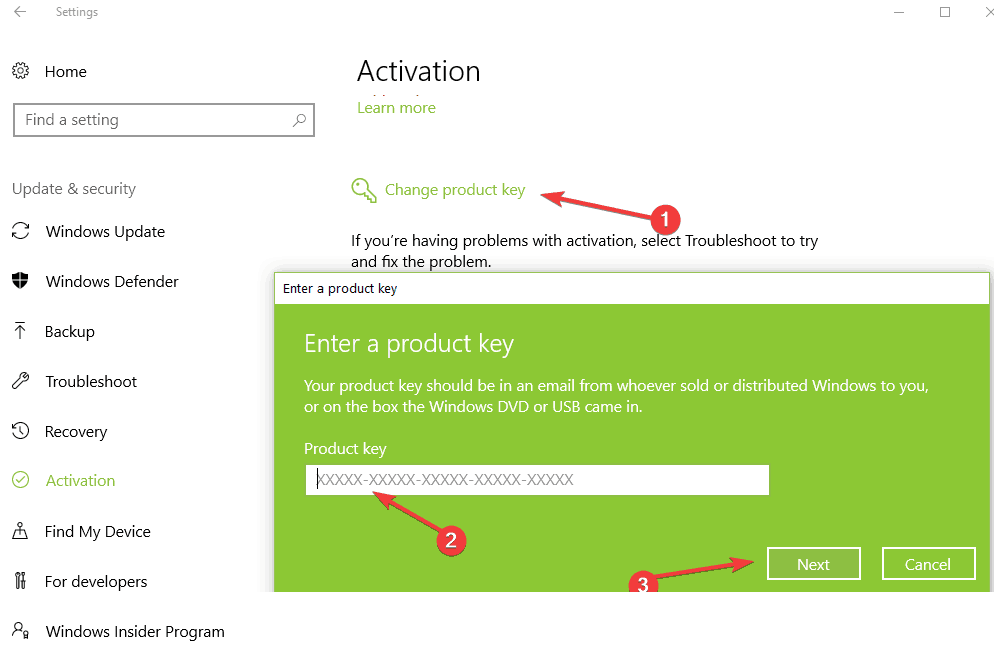The width and height of the screenshot is (994, 648).
Task: Cancel the product key dialog
Action: click(928, 563)
